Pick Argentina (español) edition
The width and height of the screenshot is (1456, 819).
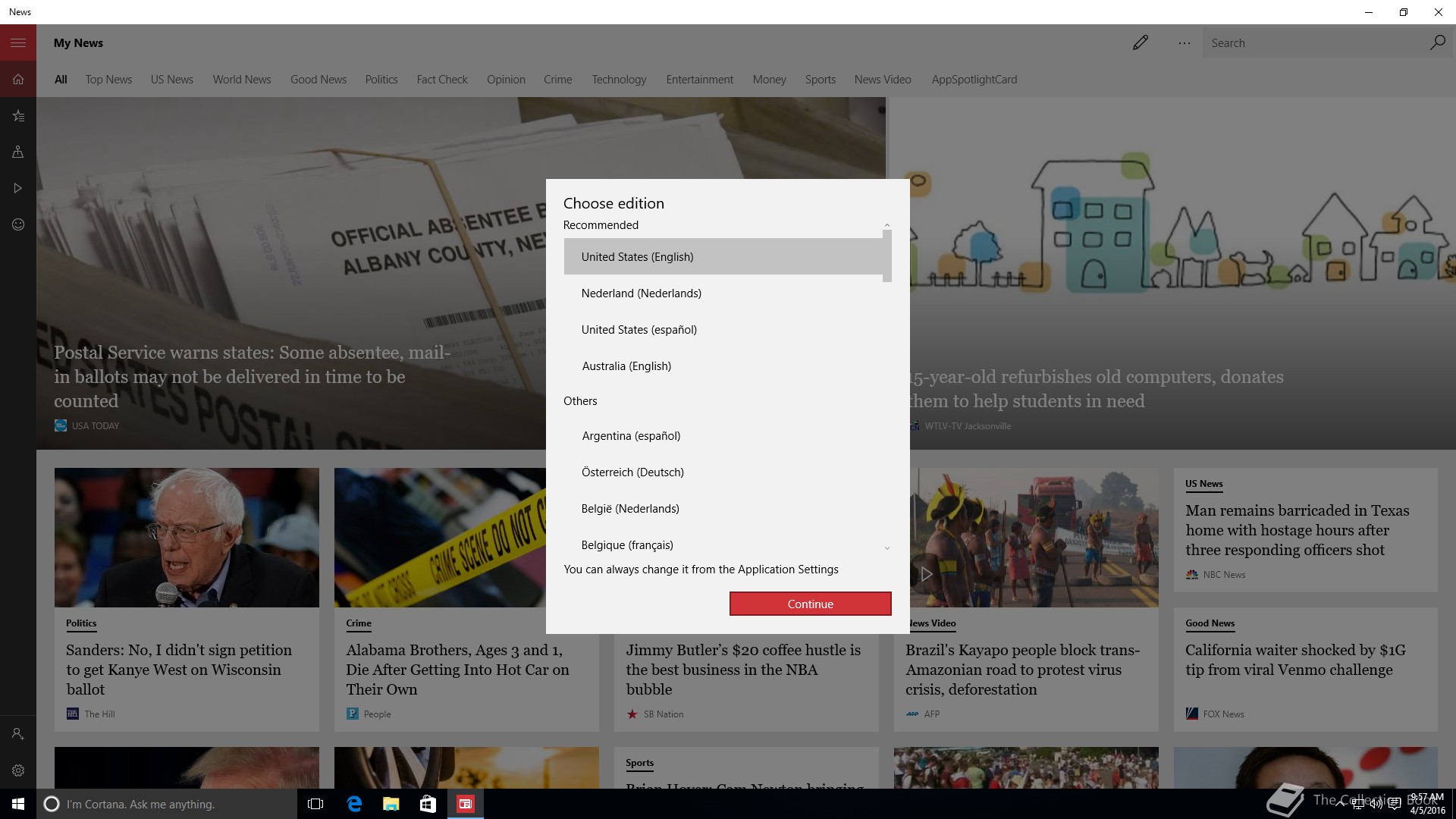pos(723,435)
